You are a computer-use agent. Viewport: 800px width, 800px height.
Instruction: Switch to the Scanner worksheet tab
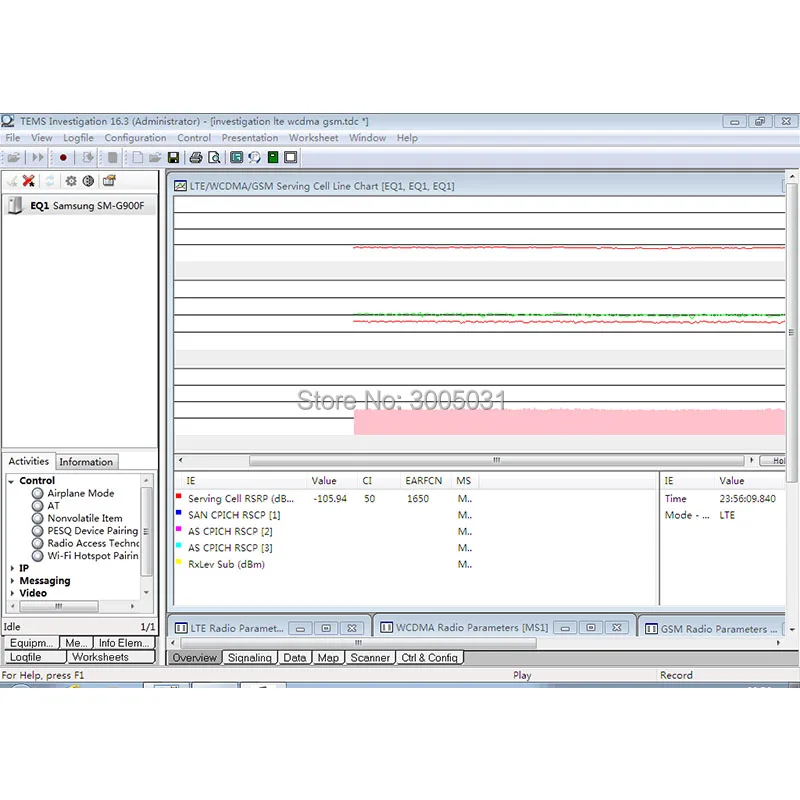(370, 658)
